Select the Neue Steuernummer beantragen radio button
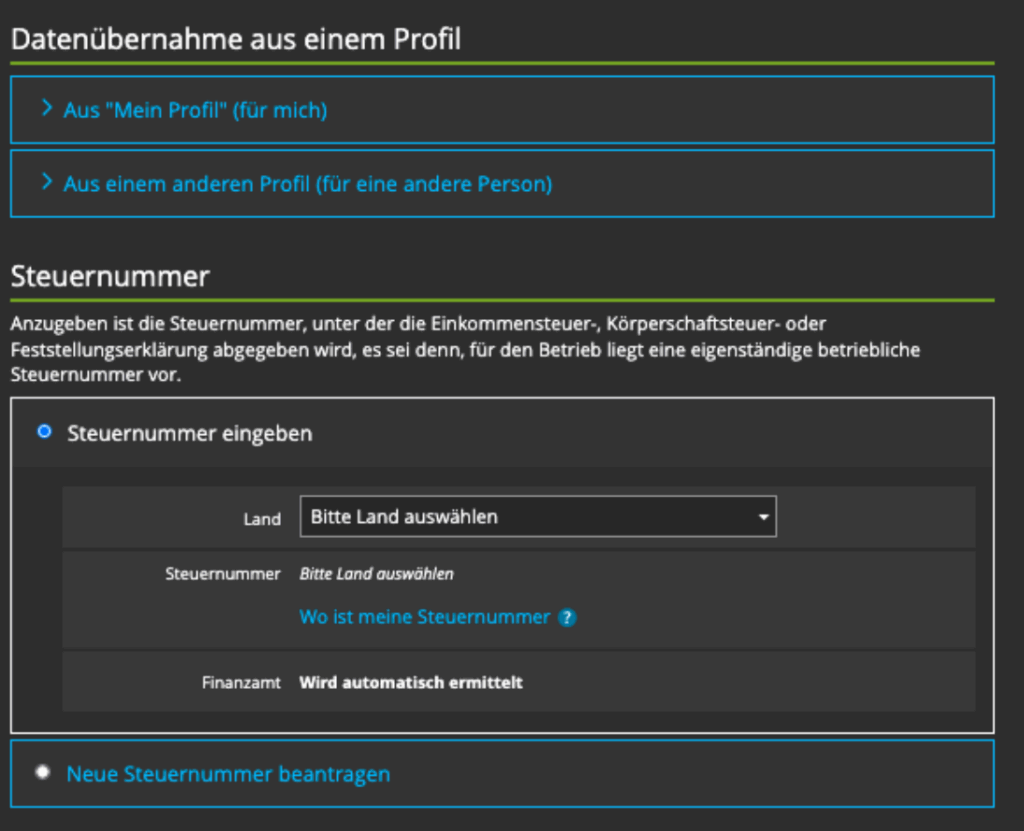Image resolution: width=1024 pixels, height=831 pixels. tap(42, 773)
